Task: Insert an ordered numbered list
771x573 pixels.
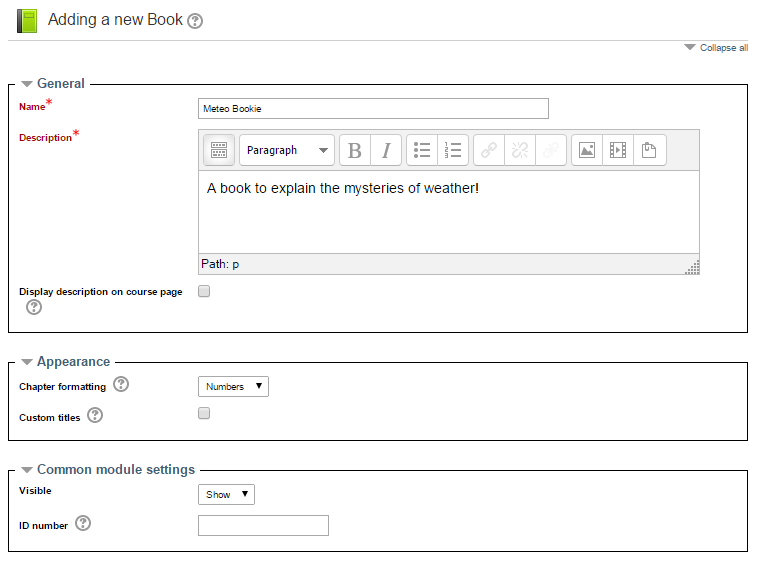Action: click(453, 150)
